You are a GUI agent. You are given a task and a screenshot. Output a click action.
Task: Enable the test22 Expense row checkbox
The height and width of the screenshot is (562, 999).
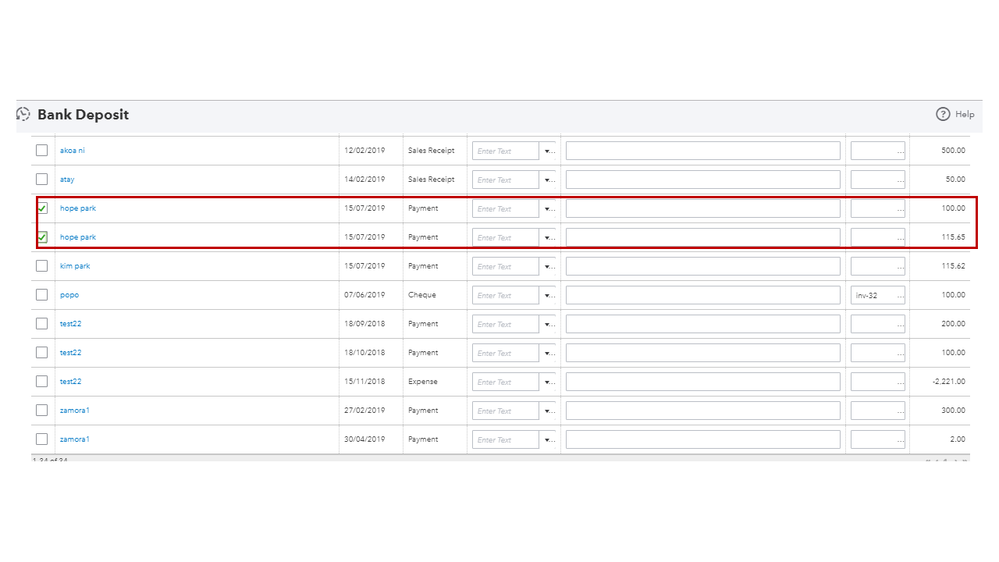[x=42, y=381]
